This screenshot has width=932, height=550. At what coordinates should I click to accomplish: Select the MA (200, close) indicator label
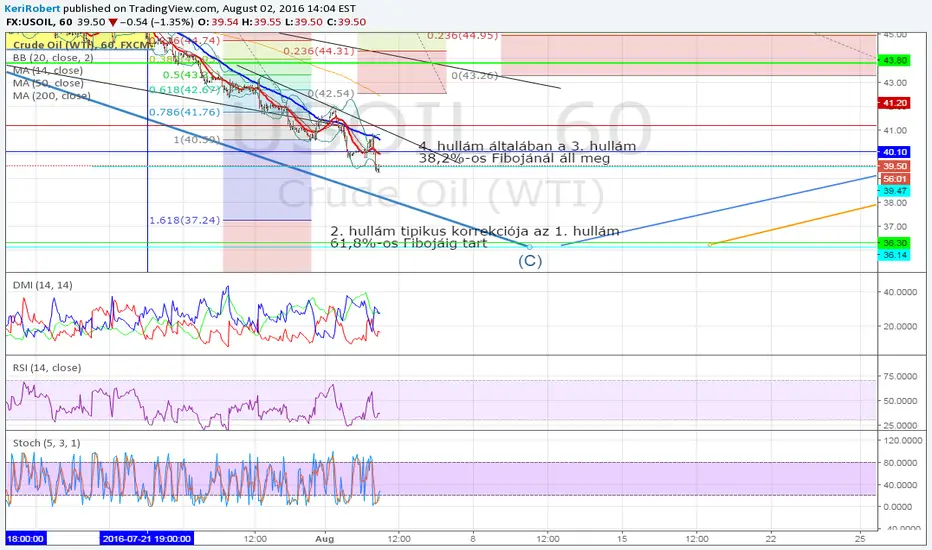[x=52, y=95]
